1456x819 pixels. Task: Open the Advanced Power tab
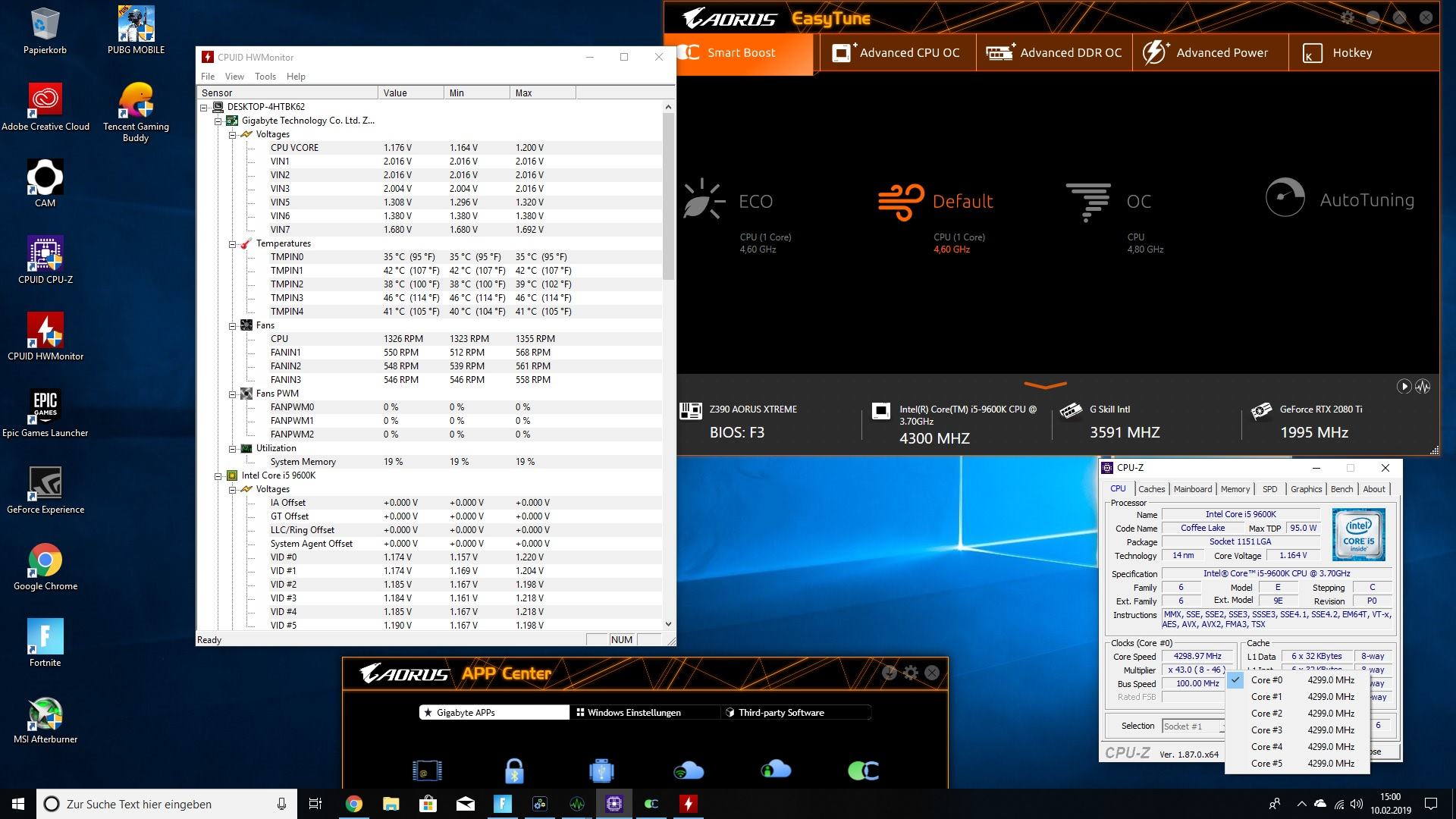pyautogui.click(x=1210, y=53)
